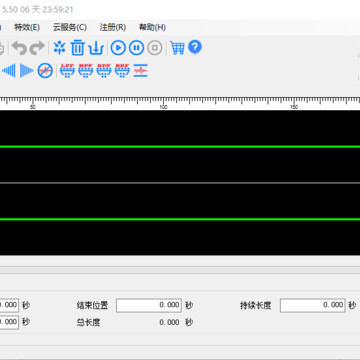The width and height of the screenshot is (360, 360).
Task: Open the 云服务(C) menu
Action: [x=70, y=27]
